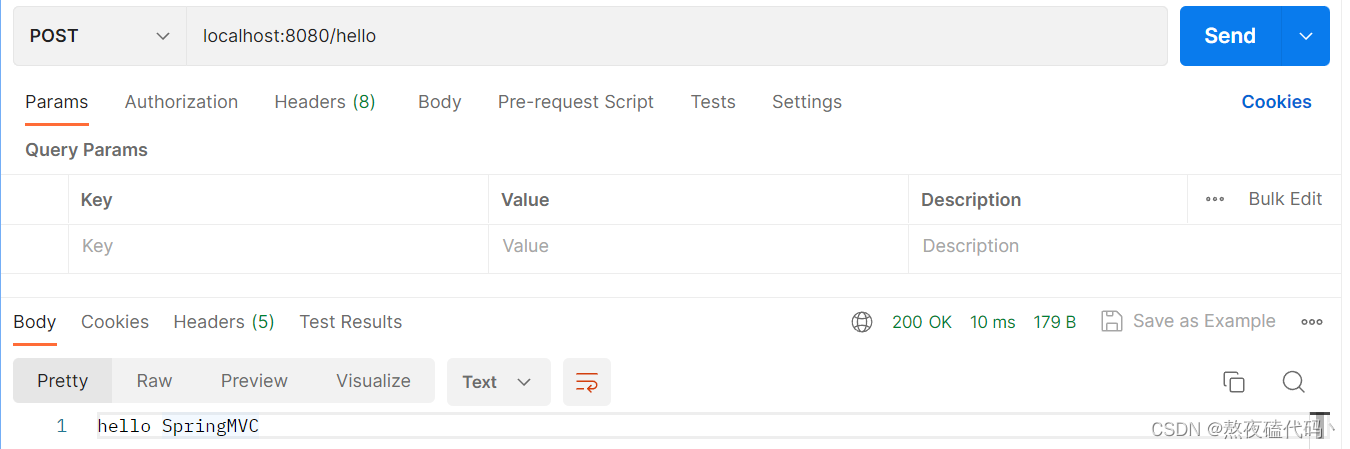Open response more options ellipsis
This screenshot has height=449, width=1350.
pyautogui.click(x=1312, y=322)
